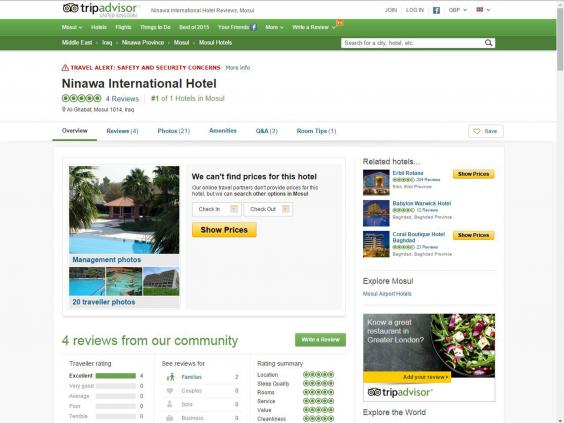This screenshot has height=423, width=564.
Task: Click the travel alert warning icon
Action: point(65,68)
